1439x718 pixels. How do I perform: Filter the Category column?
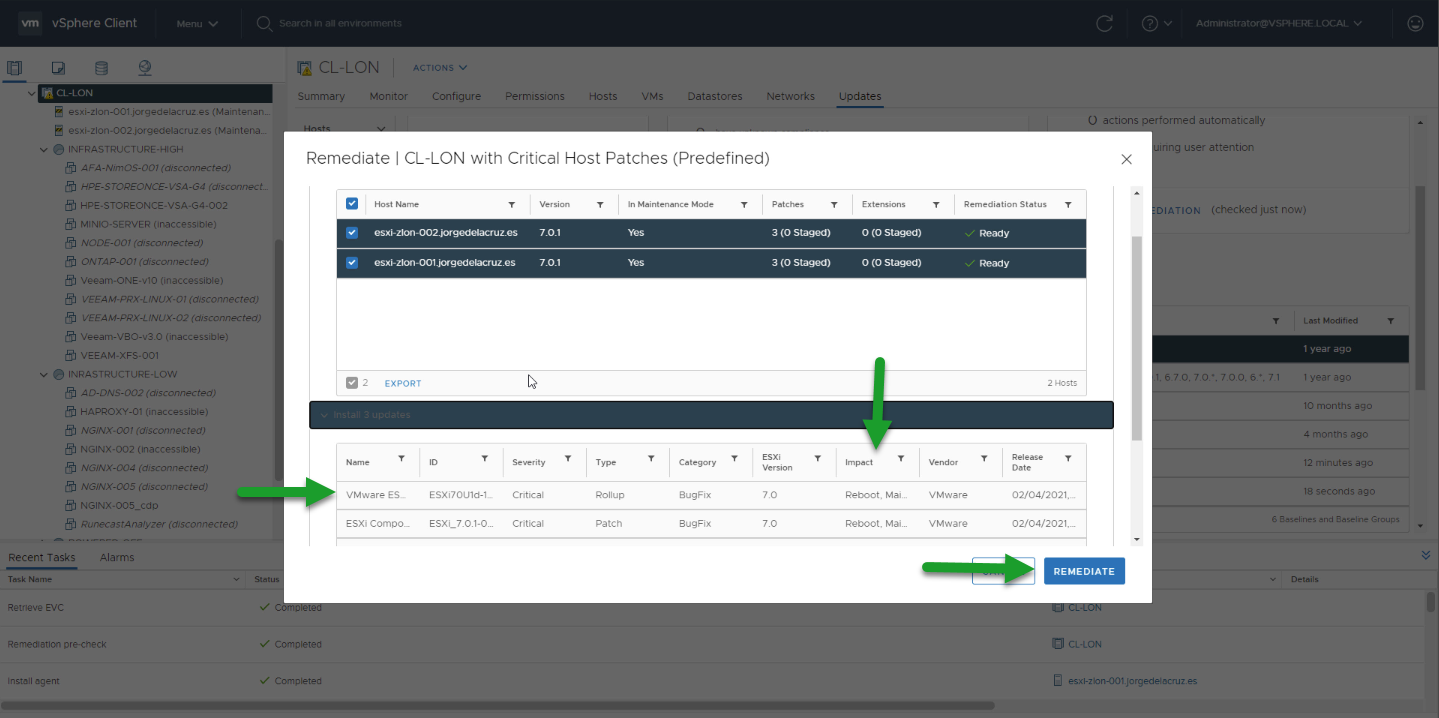[x=734, y=458]
